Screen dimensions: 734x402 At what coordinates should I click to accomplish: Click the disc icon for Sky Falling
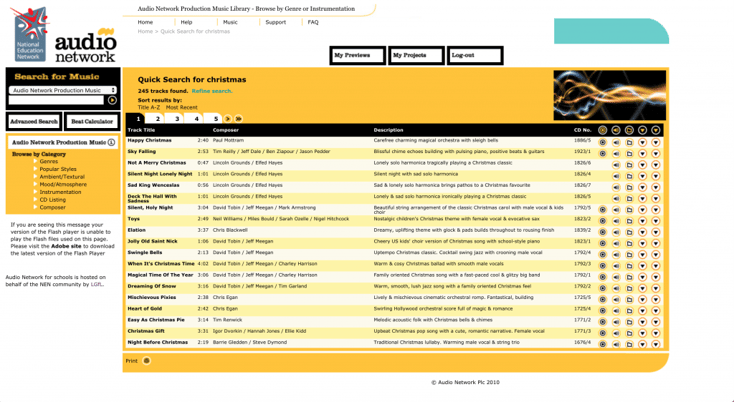(x=602, y=153)
